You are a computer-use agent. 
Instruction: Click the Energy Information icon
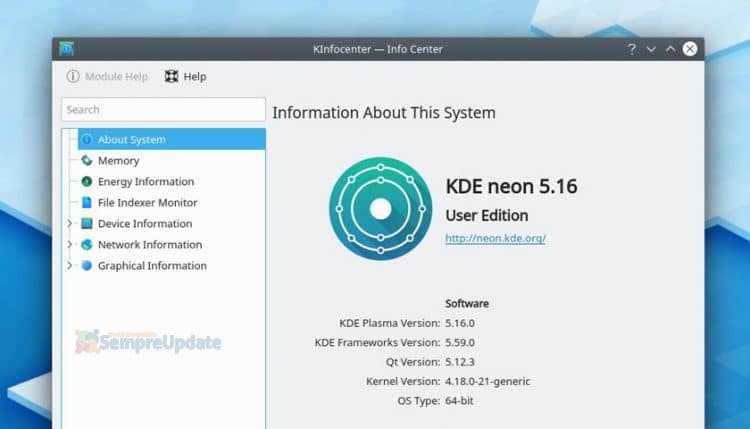(x=87, y=182)
